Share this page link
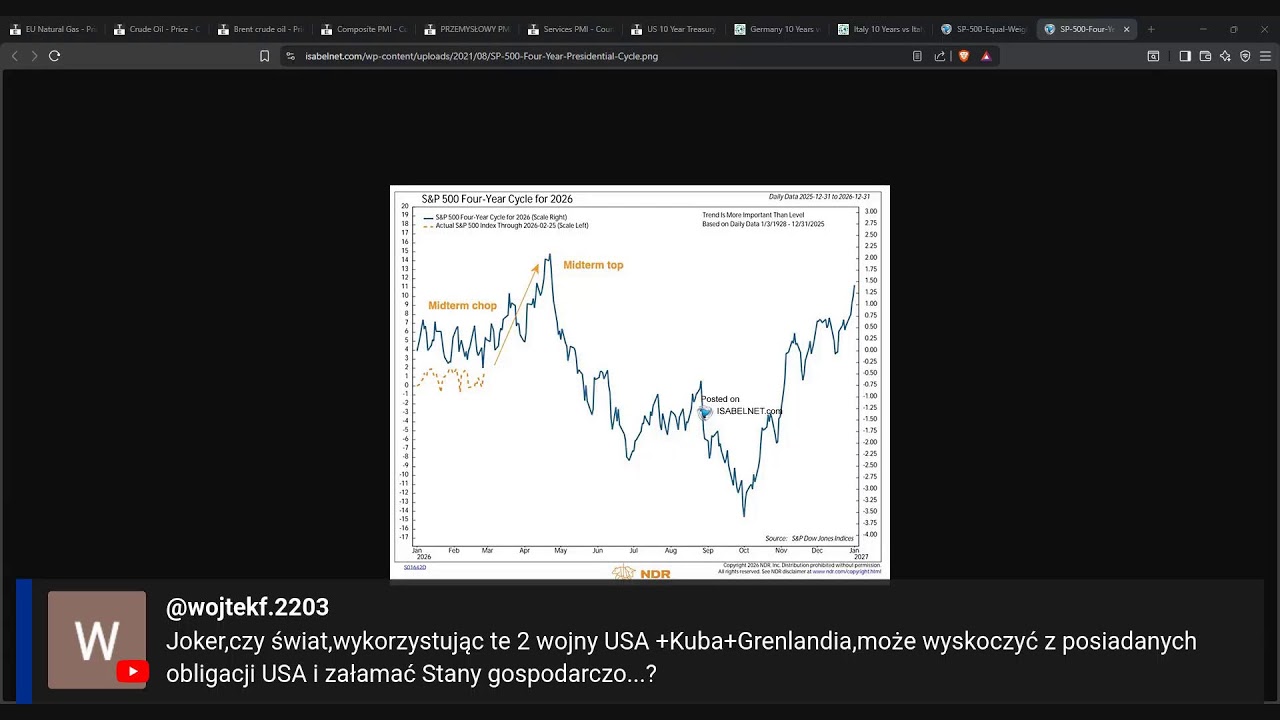 pos(940,56)
